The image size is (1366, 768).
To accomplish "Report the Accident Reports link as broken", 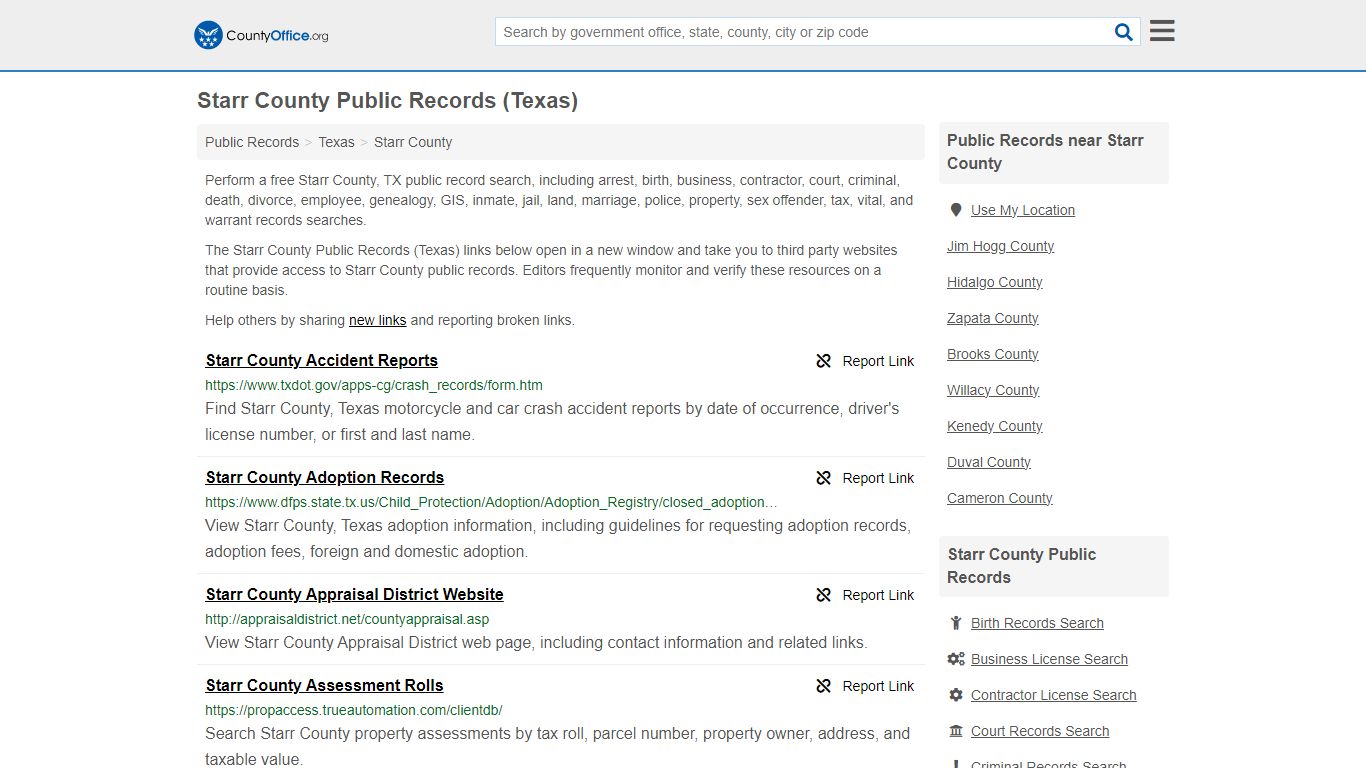I will [x=878, y=361].
